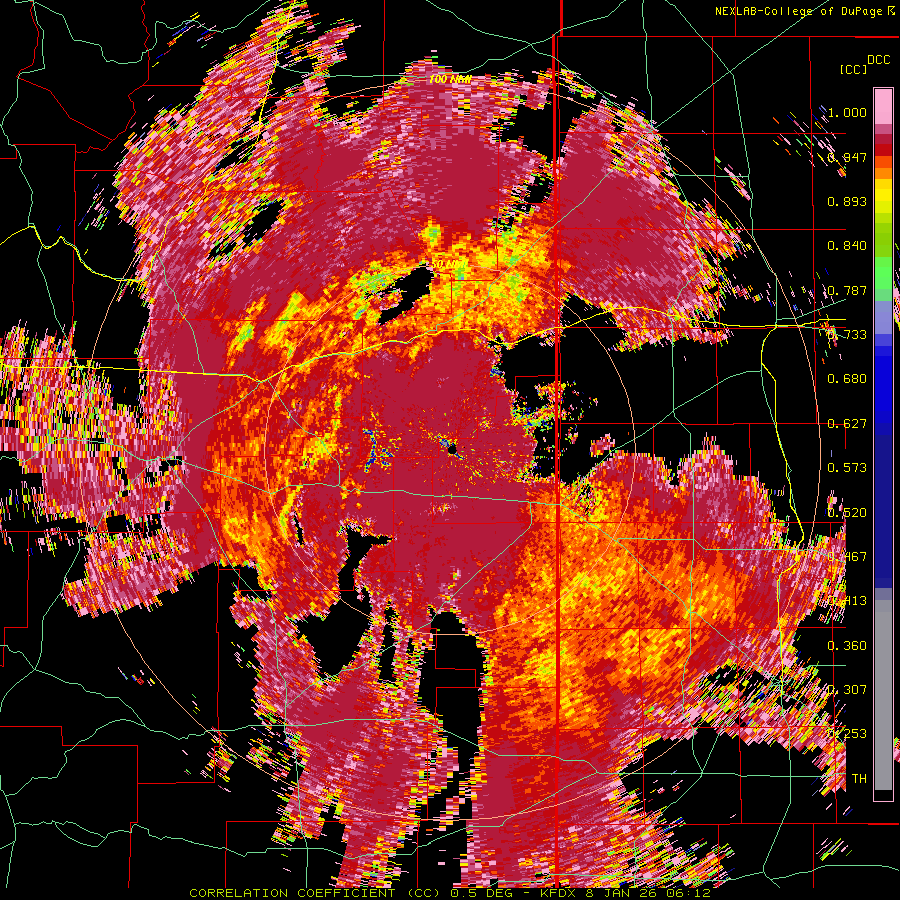The image size is (900, 900).
Task: Click the 0.307 legend value
Action: coord(847,690)
